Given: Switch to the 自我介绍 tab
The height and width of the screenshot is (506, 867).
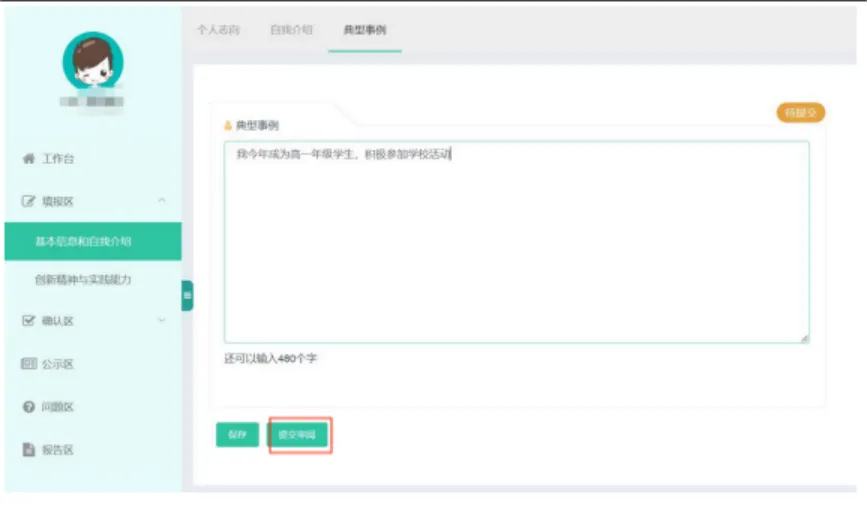Looking at the screenshot, I should tap(291, 30).
